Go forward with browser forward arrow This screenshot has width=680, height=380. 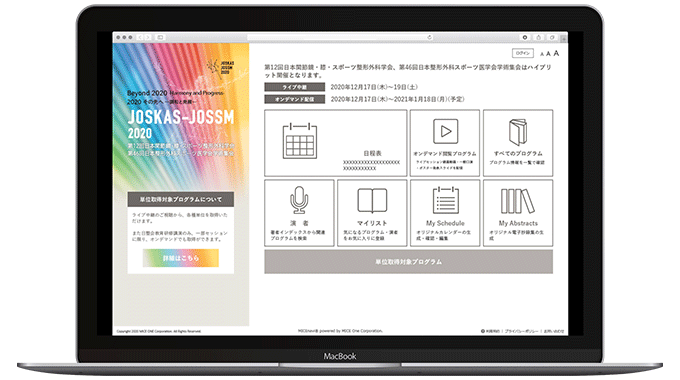pos(148,38)
